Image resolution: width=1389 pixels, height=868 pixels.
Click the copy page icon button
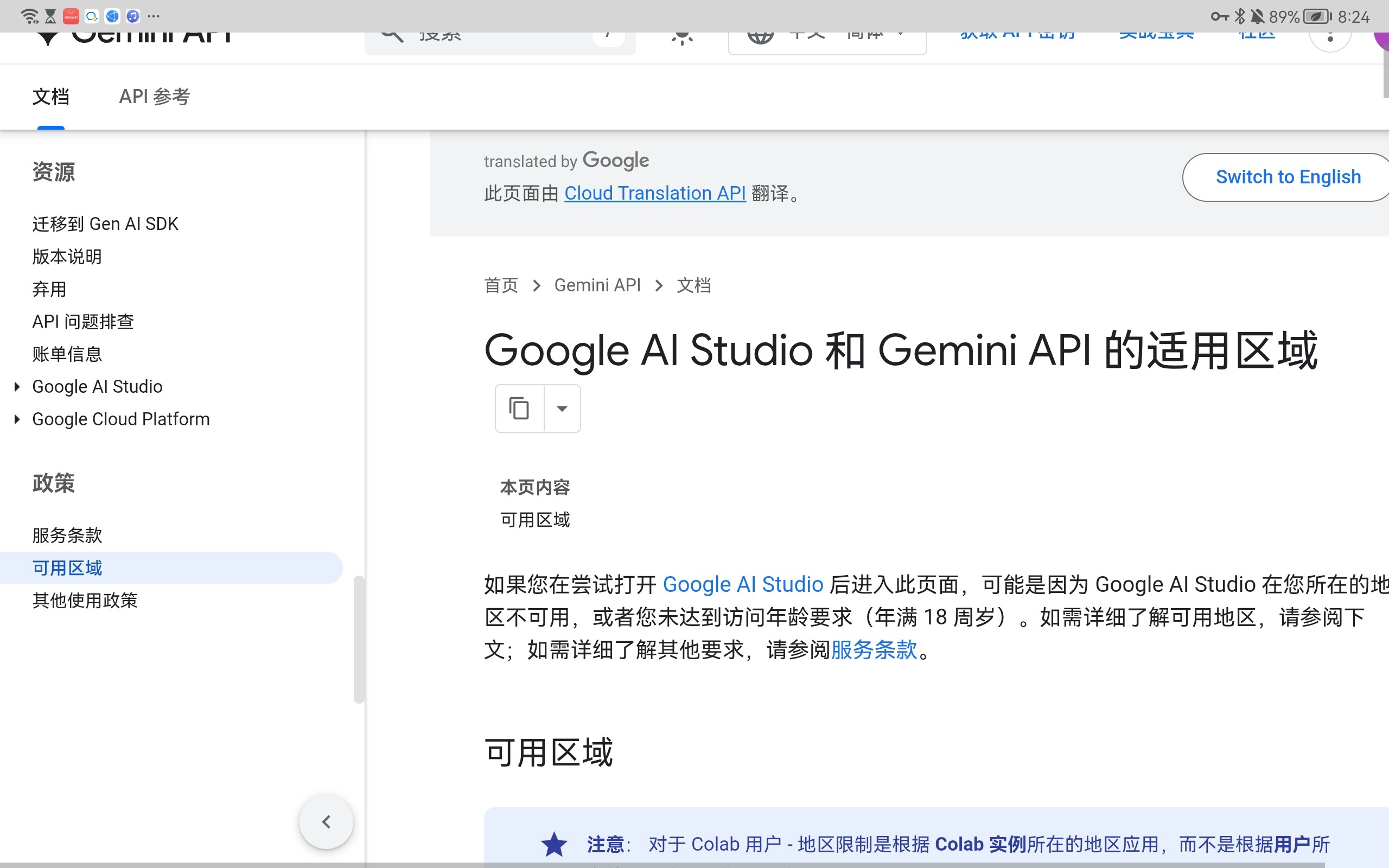pyautogui.click(x=519, y=408)
